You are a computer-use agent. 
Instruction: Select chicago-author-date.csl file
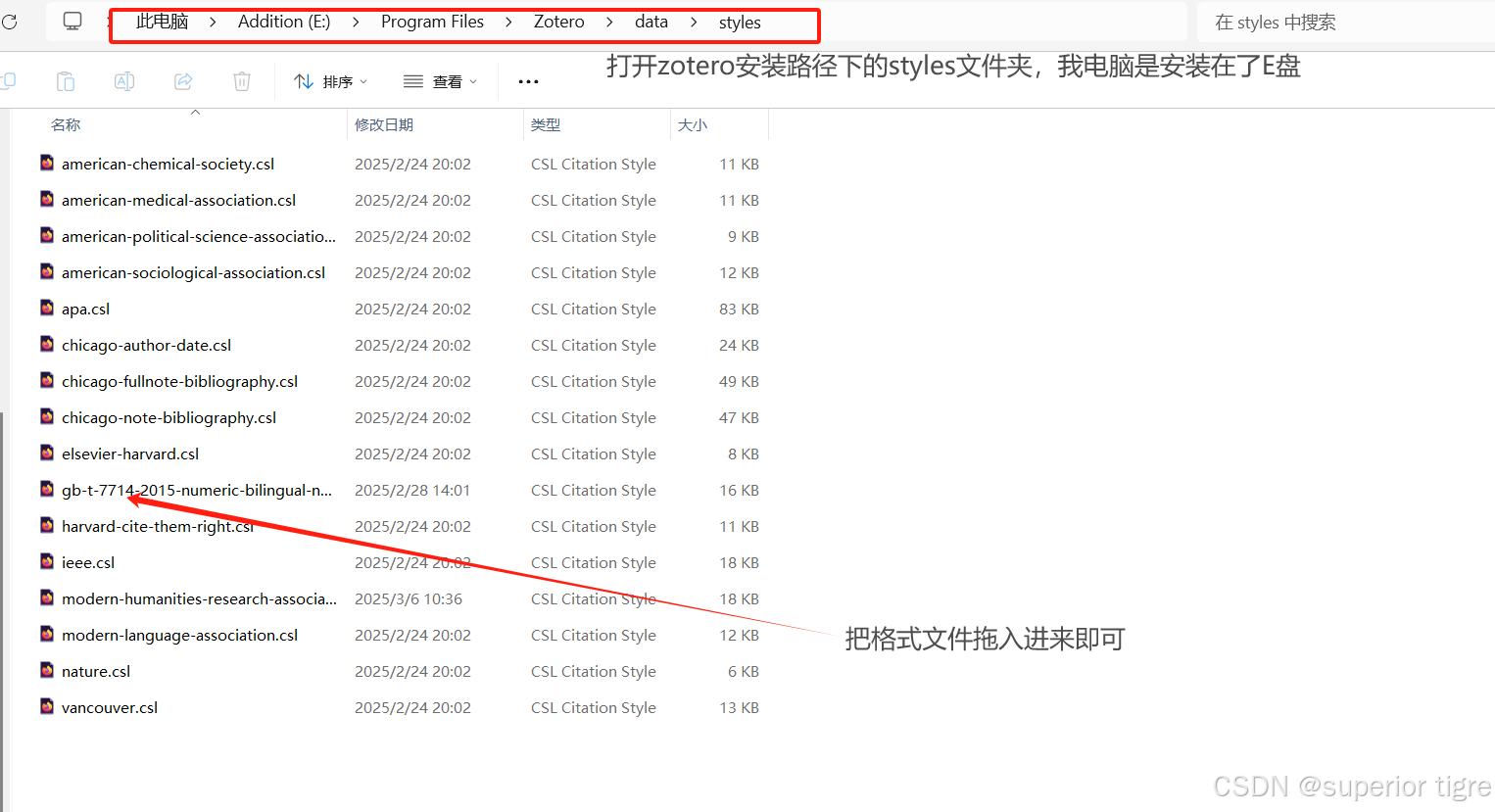[x=146, y=346]
